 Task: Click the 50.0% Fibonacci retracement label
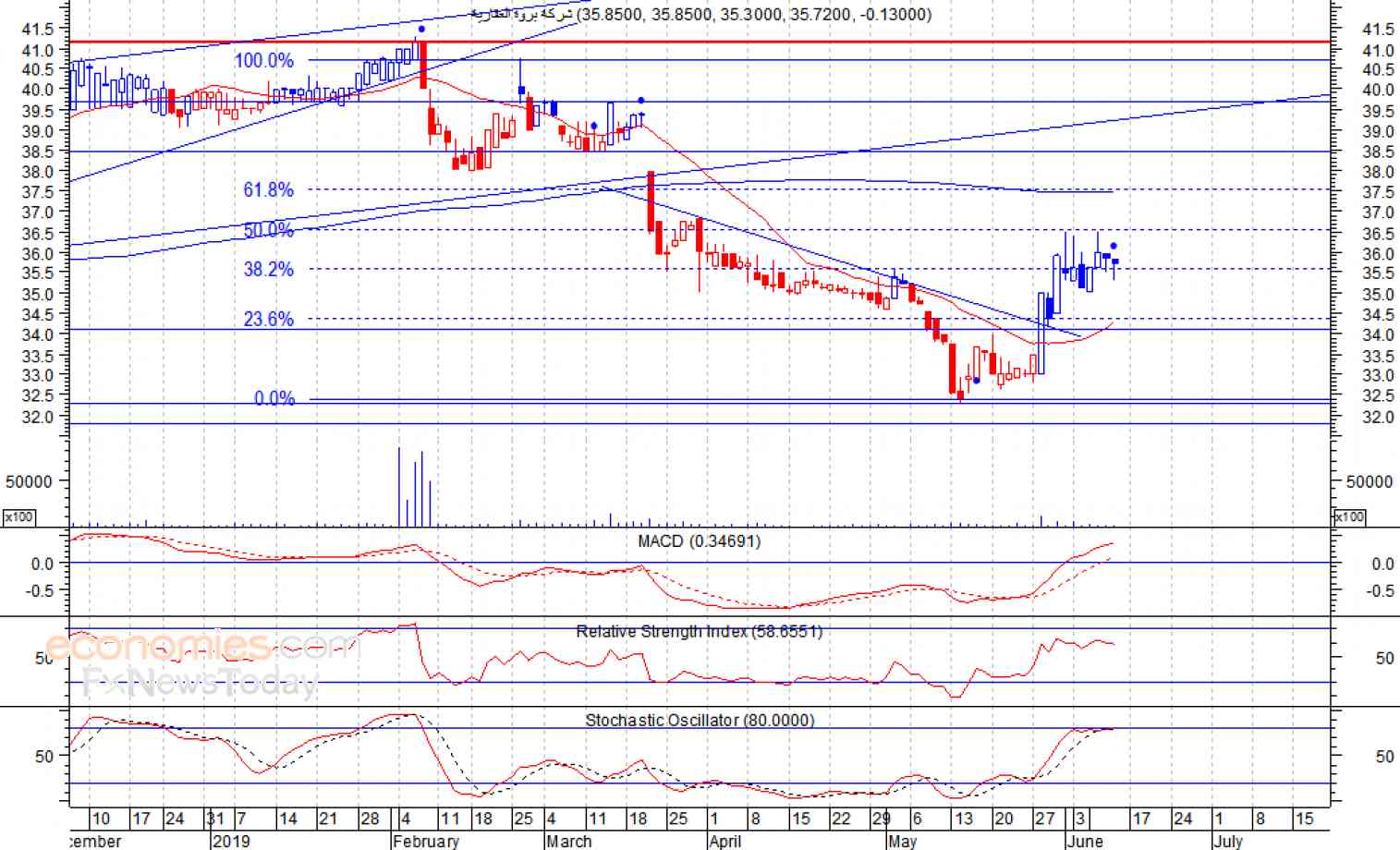[x=268, y=230]
